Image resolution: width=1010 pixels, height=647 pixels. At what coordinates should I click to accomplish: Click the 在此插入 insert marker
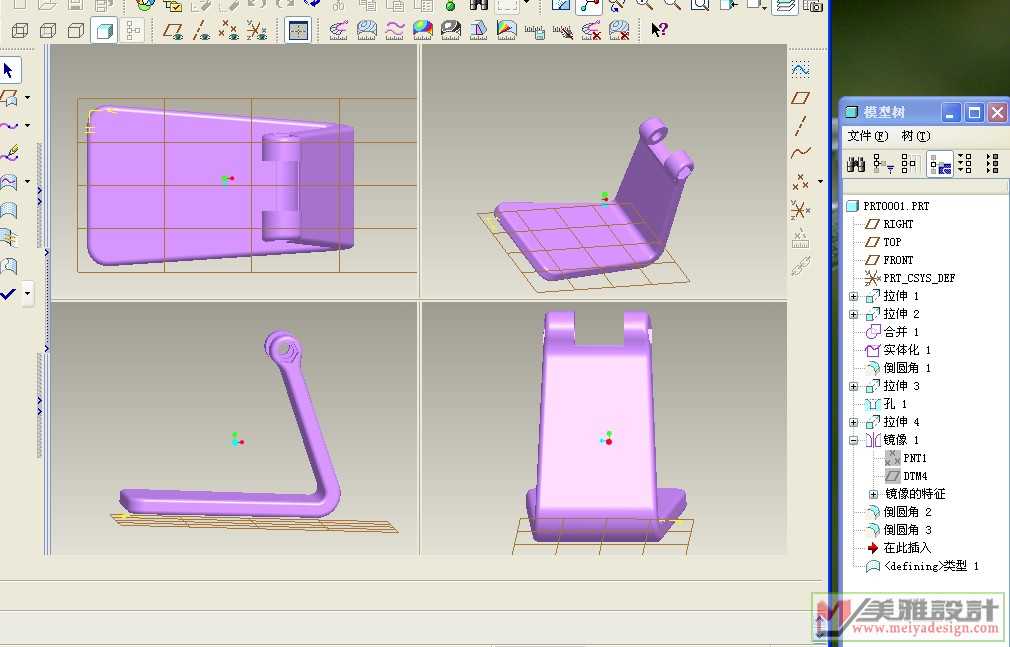click(x=906, y=548)
